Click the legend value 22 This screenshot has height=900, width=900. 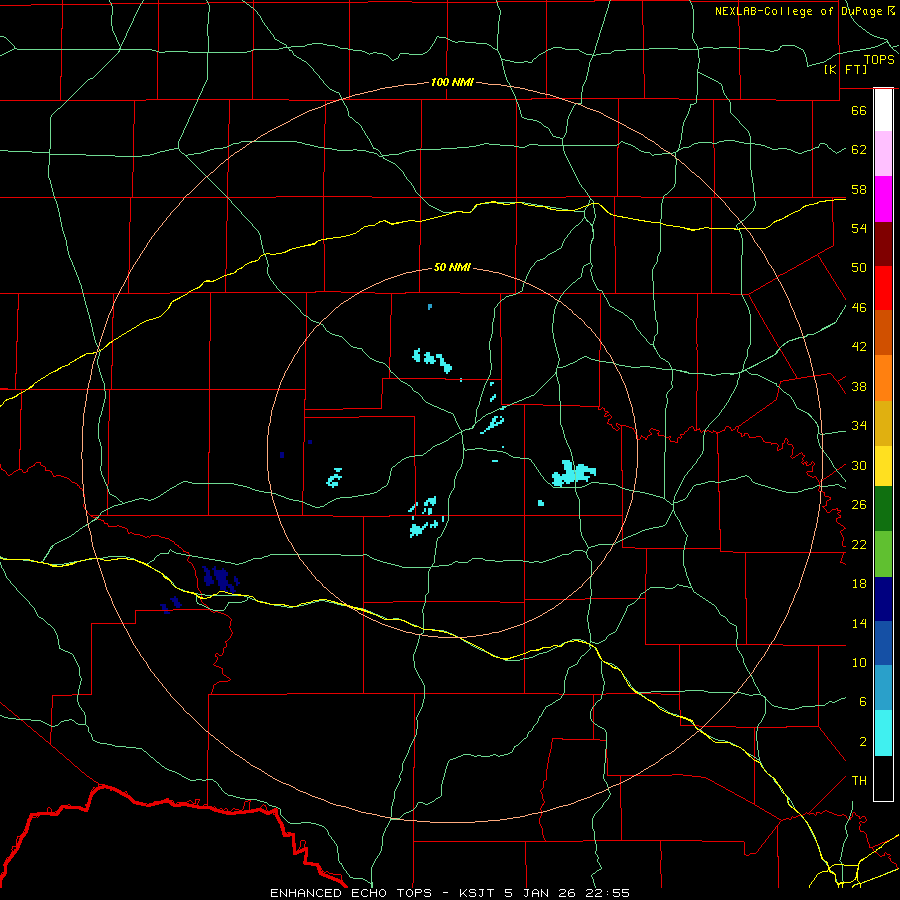click(x=859, y=544)
